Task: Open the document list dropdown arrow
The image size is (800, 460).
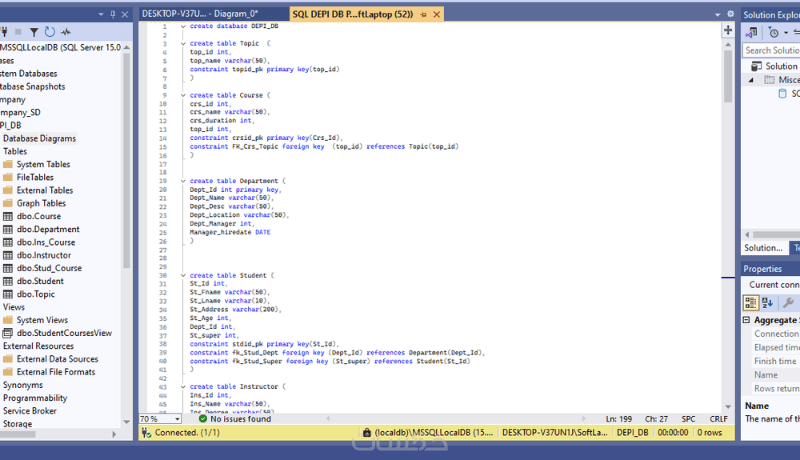Action: pos(717,14)
